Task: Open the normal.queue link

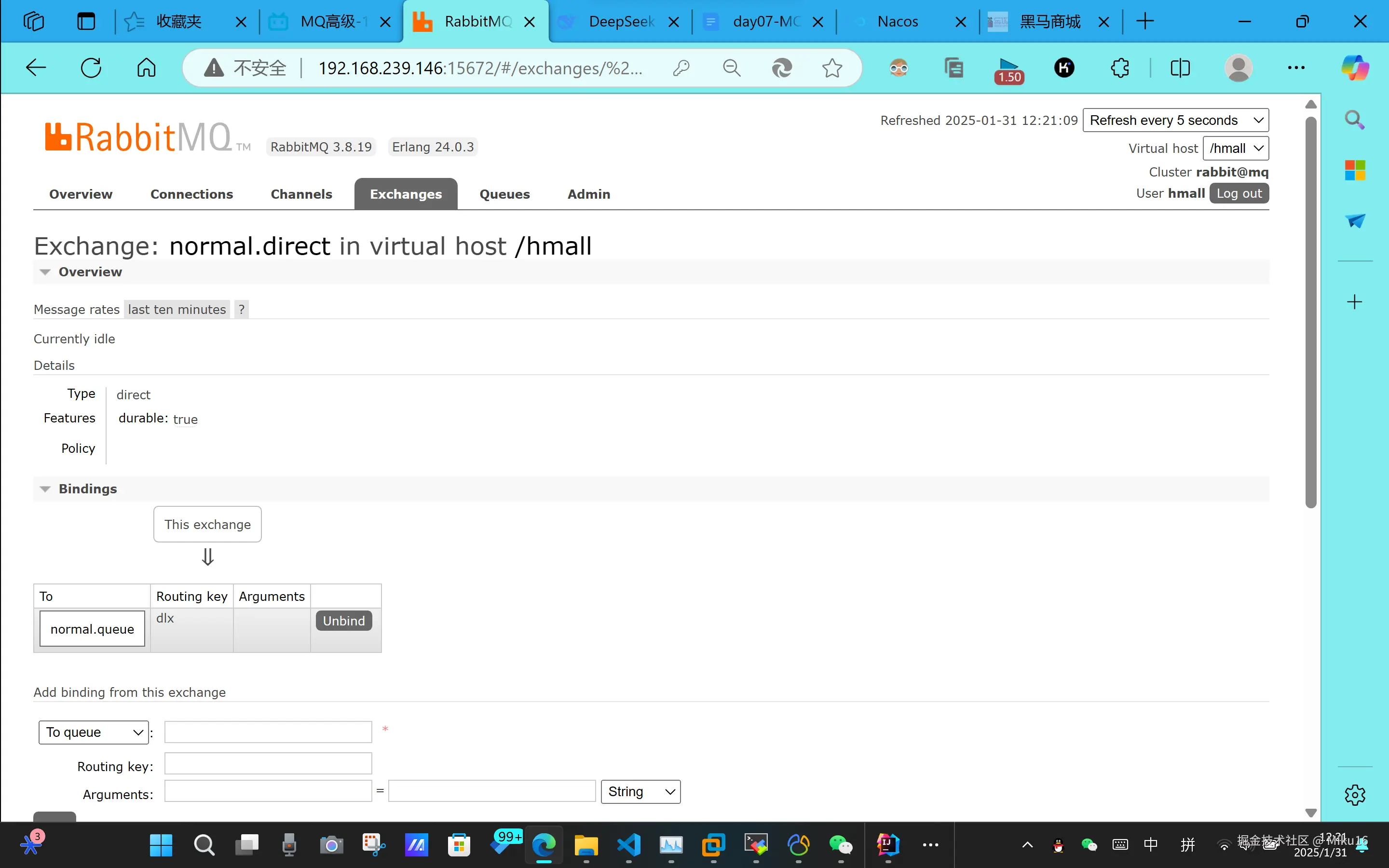Action: tap(92, 629)
